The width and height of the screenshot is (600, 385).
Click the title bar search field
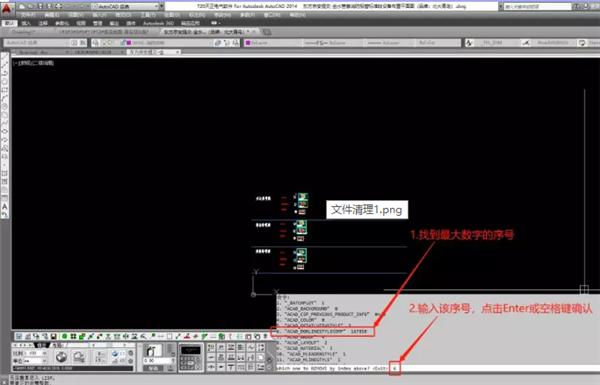tap(537, 7)
